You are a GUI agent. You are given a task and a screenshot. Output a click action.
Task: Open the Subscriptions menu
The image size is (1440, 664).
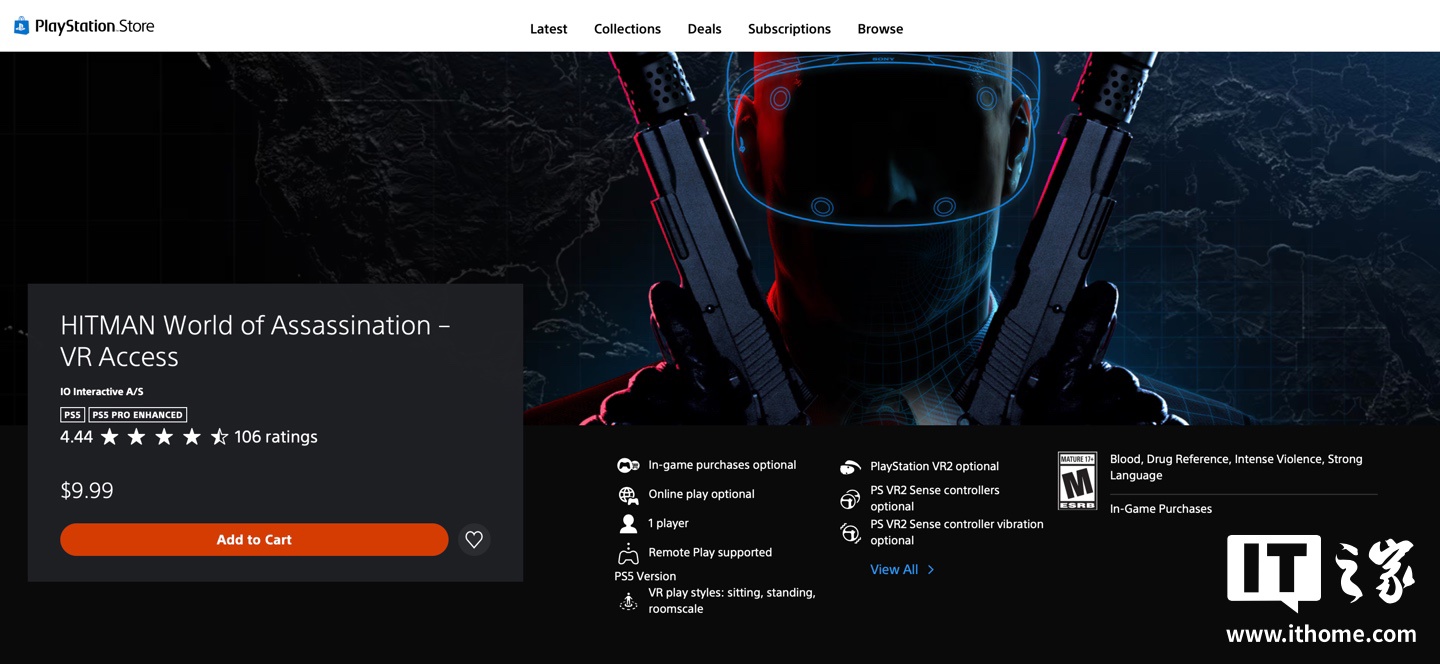pos(789,29)
